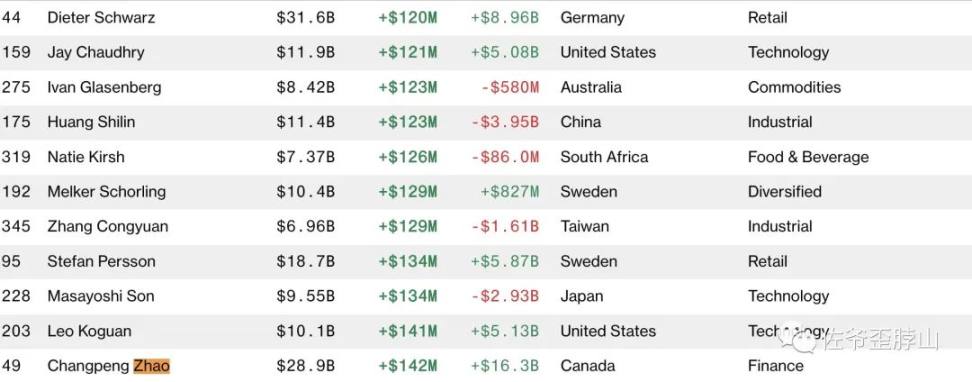Select the rank 345 cell
972x382 pixels.
[x=15, y=227]
